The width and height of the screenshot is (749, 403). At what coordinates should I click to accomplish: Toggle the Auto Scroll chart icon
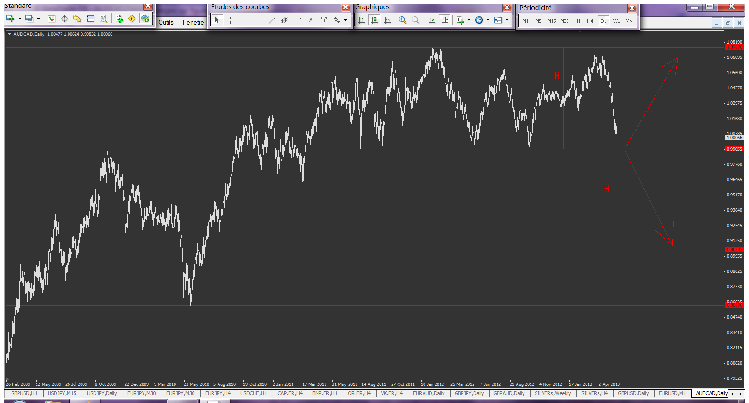[x=432, y=20]
